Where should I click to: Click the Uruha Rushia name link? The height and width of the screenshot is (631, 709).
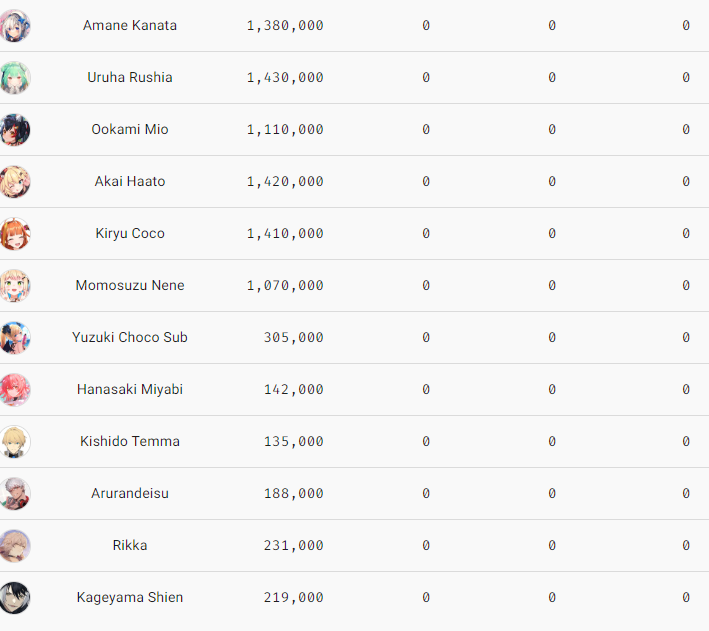pyautogui.click(x=130, y=78)
